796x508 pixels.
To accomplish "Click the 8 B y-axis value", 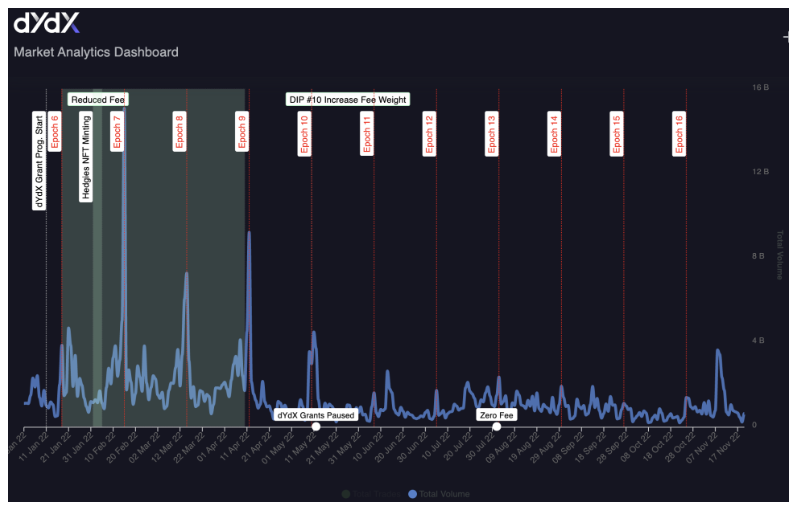I will pyautogui.click(x=758, y=256).
